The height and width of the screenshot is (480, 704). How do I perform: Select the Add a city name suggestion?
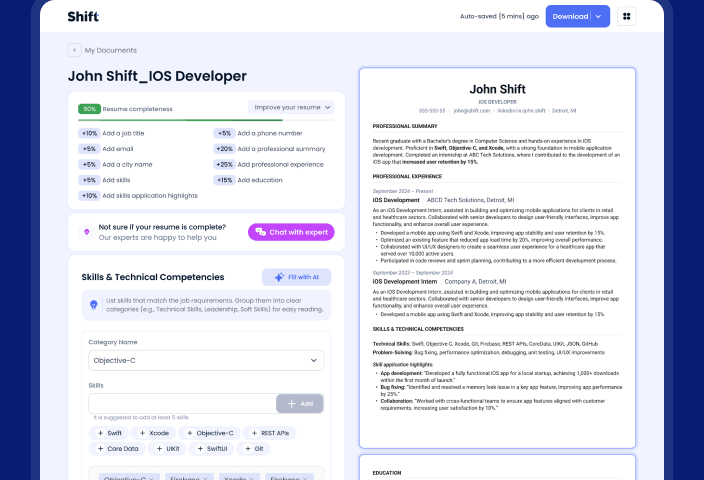[115, 164]
